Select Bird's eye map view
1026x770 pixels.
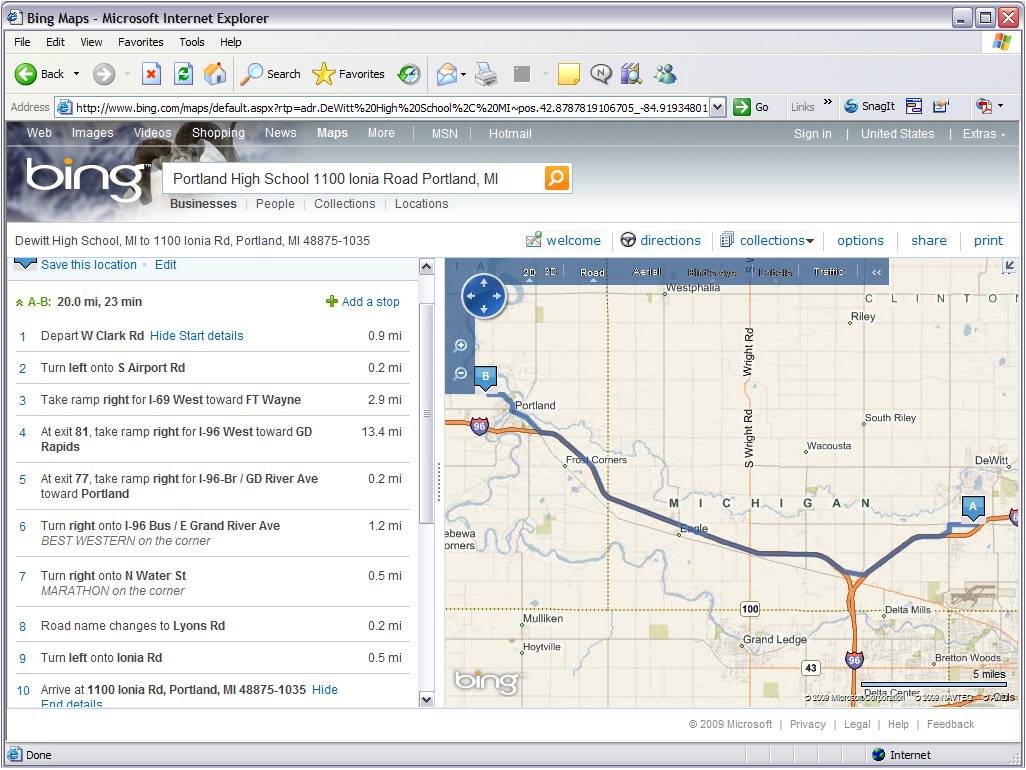(x=712, y=272)
